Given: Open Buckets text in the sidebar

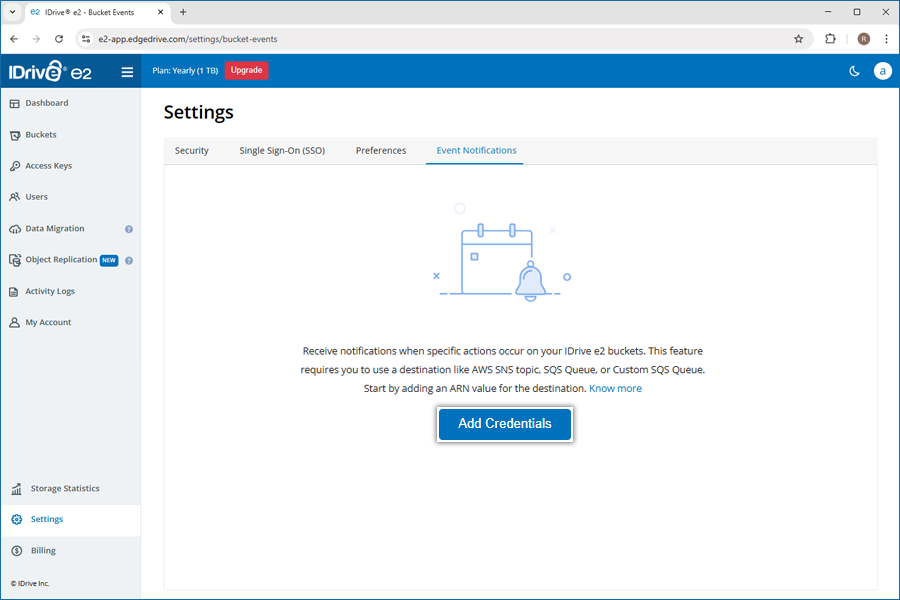Looking at the screenshot, I should coord(41,135).
